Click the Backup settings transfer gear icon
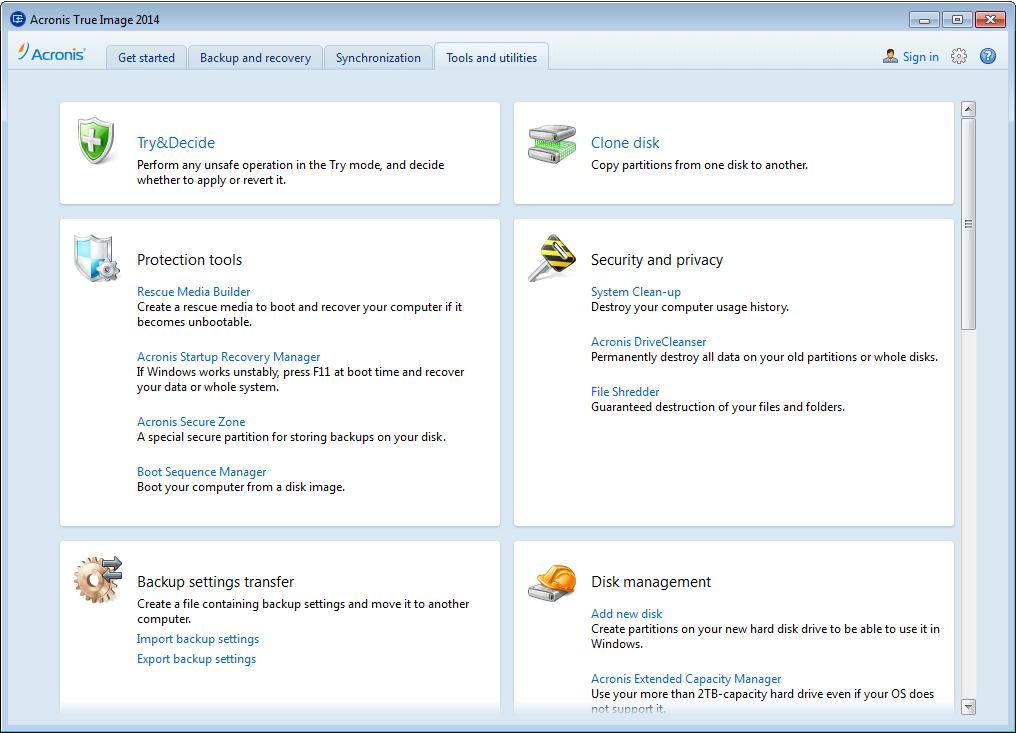This screenshot has height=733, width=1016. coord(97,580)
